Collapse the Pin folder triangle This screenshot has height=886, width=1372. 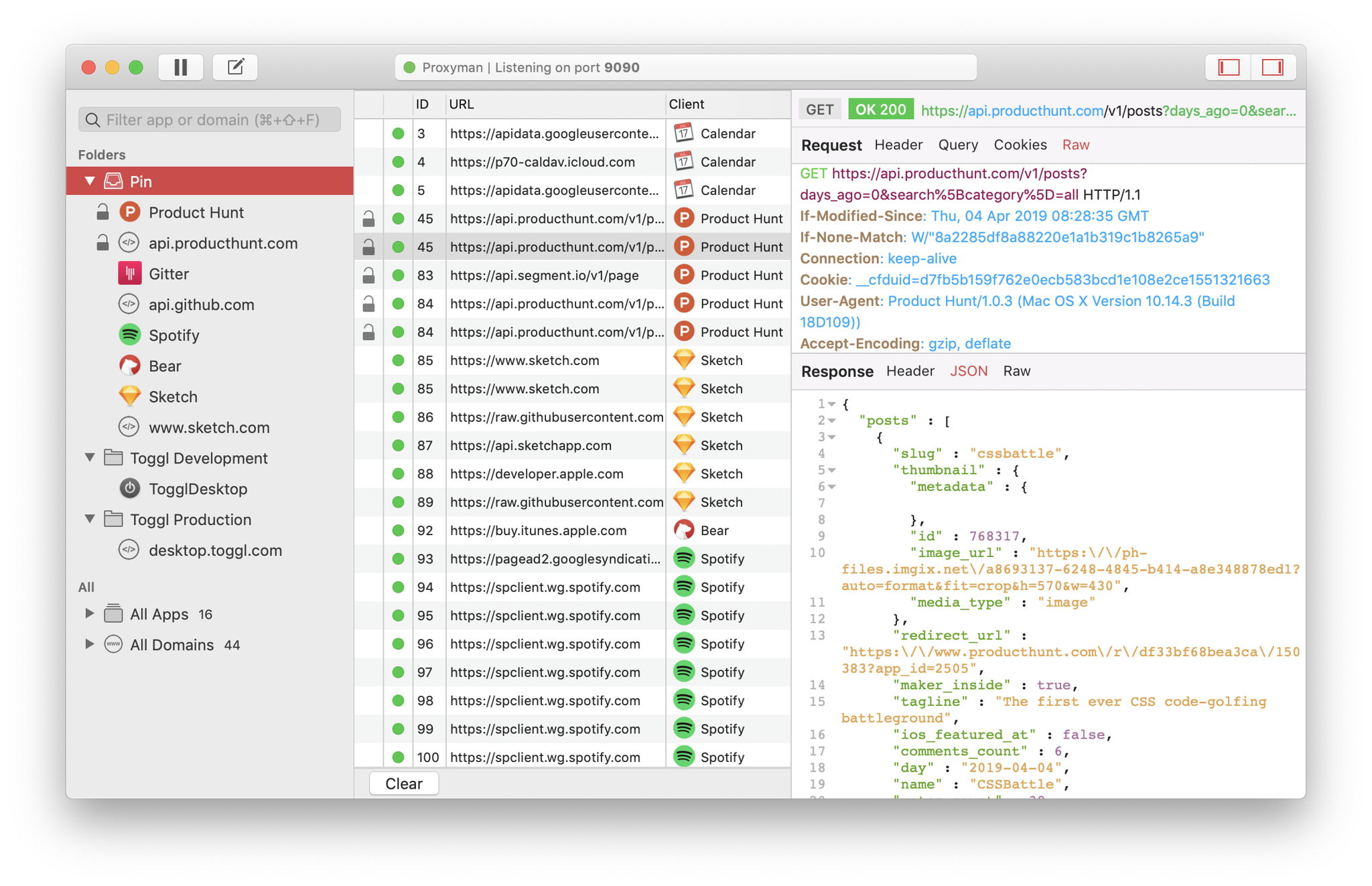tap(89, 181)
